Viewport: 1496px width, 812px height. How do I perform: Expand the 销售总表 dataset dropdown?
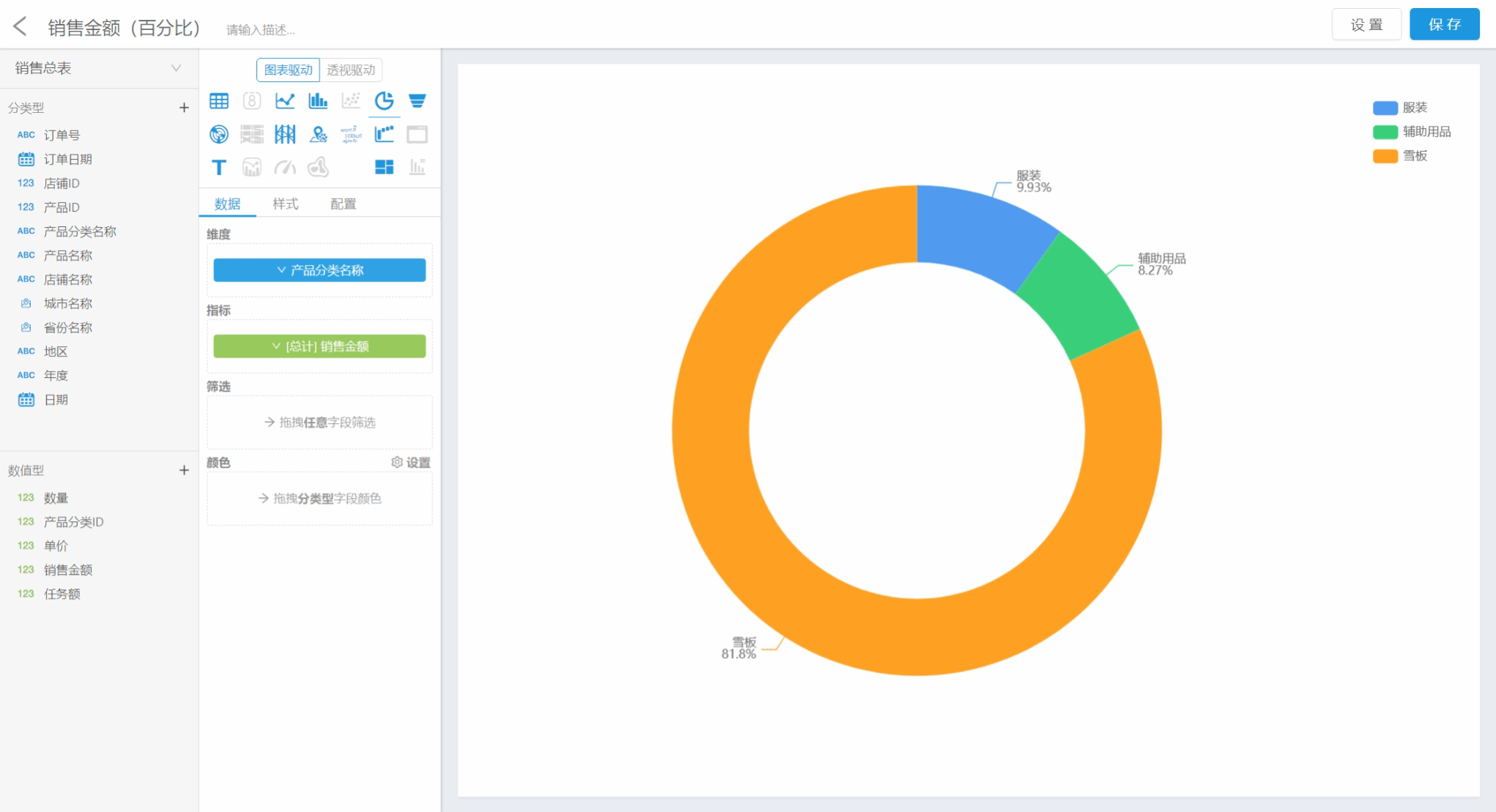point(176,68)
